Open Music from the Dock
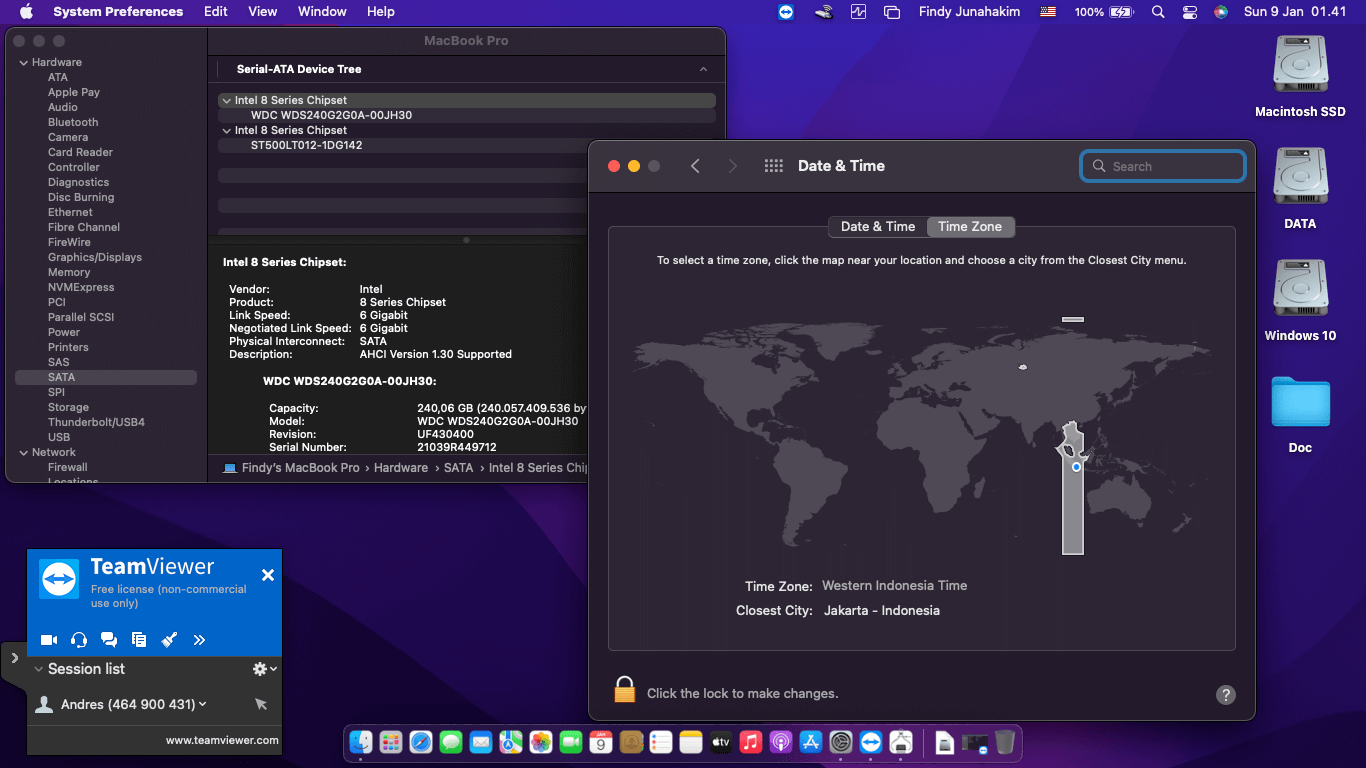This screenshot has width=1366, height=768. point(751,742)
